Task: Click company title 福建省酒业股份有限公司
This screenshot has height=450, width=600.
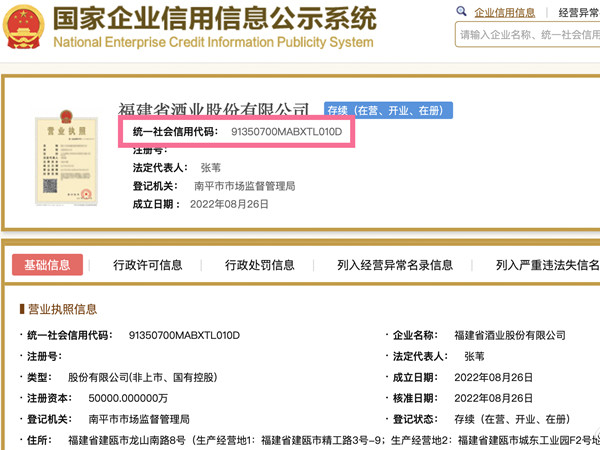Action: pyautogui.click(x=213, y=109)
